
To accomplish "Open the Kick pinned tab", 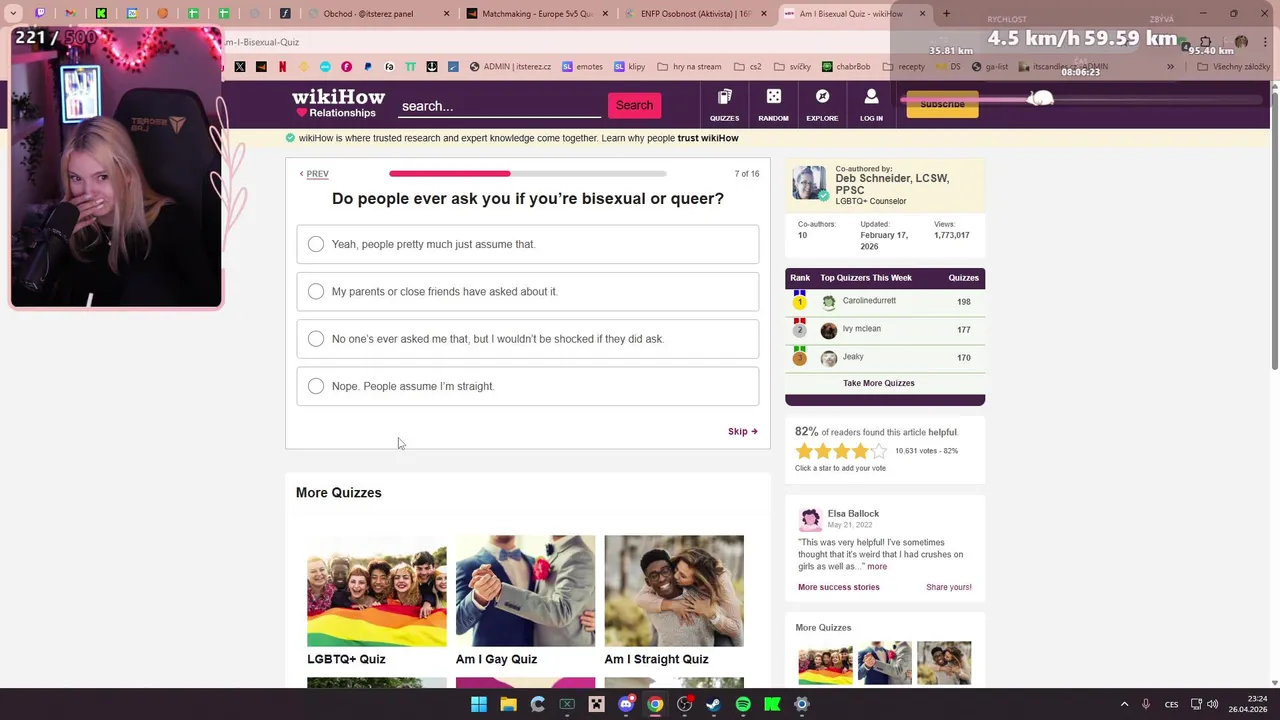I will click(101, 14).
